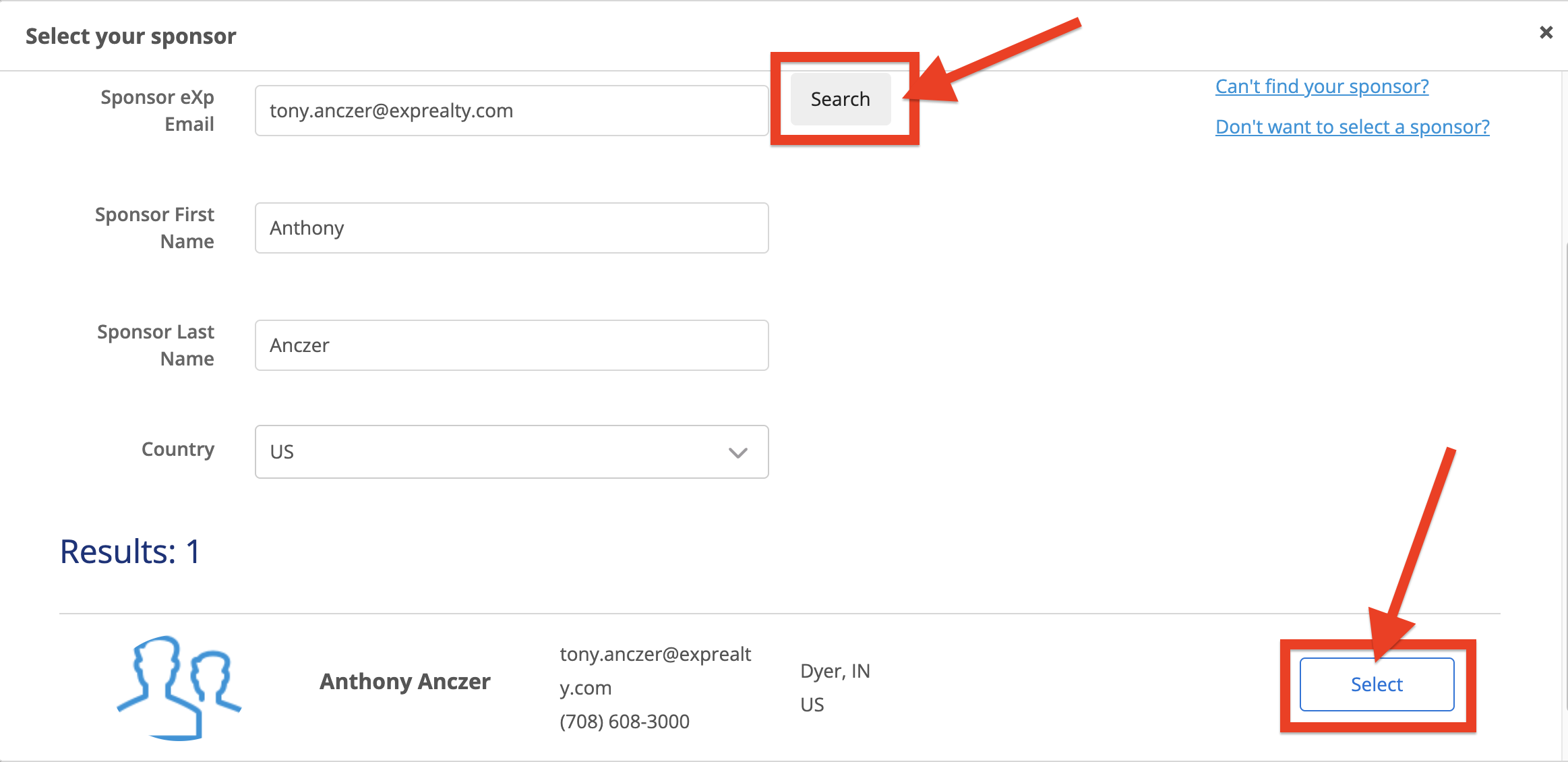Viewport: 1568px width, 762px height.
Task: Follow "Don't want to select a sponsor?" link
Action: [x=1352, y=127]
